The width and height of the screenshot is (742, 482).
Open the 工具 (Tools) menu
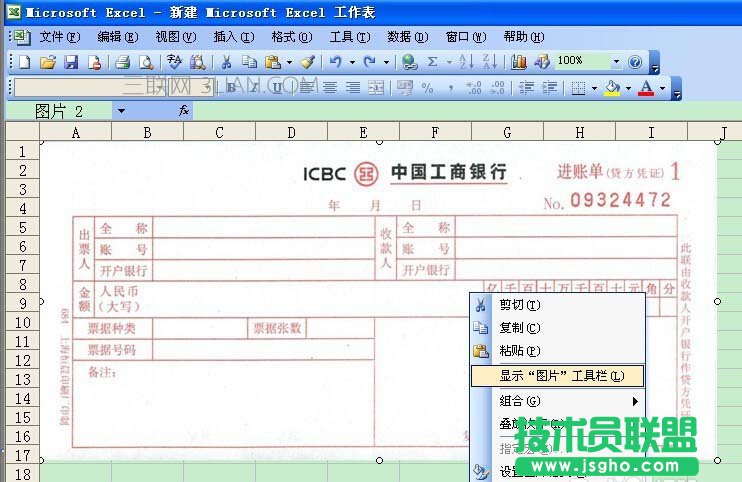pos(350,37)
